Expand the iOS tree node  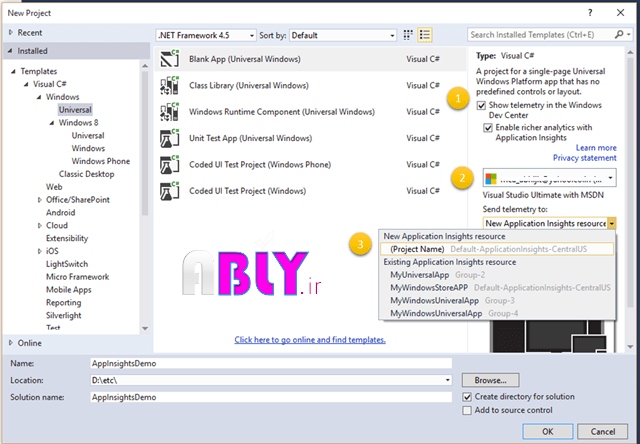40,251
